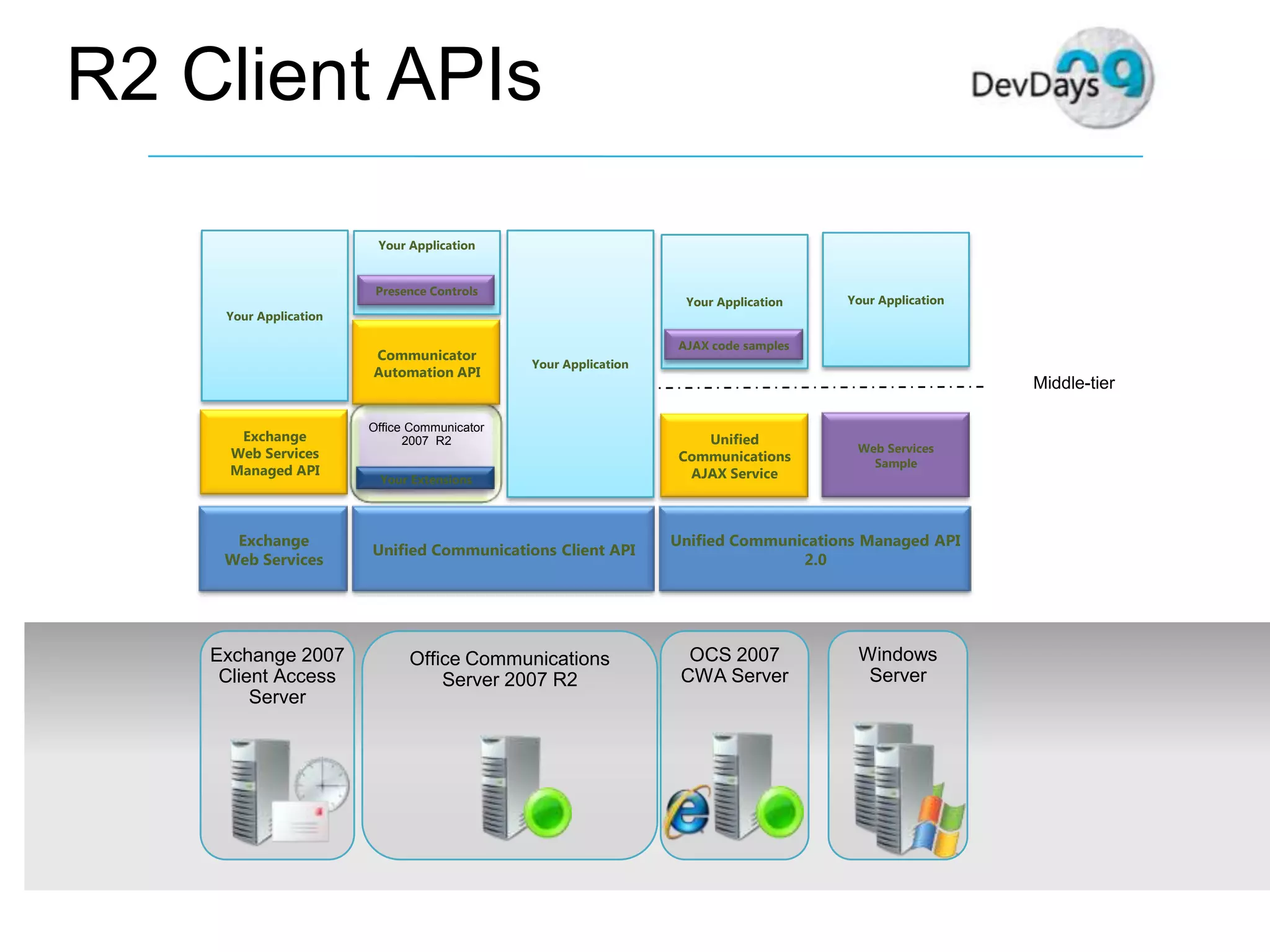Click the Exchange Web Services Managed API block
Screen dimensions: 1270x952
274,453
